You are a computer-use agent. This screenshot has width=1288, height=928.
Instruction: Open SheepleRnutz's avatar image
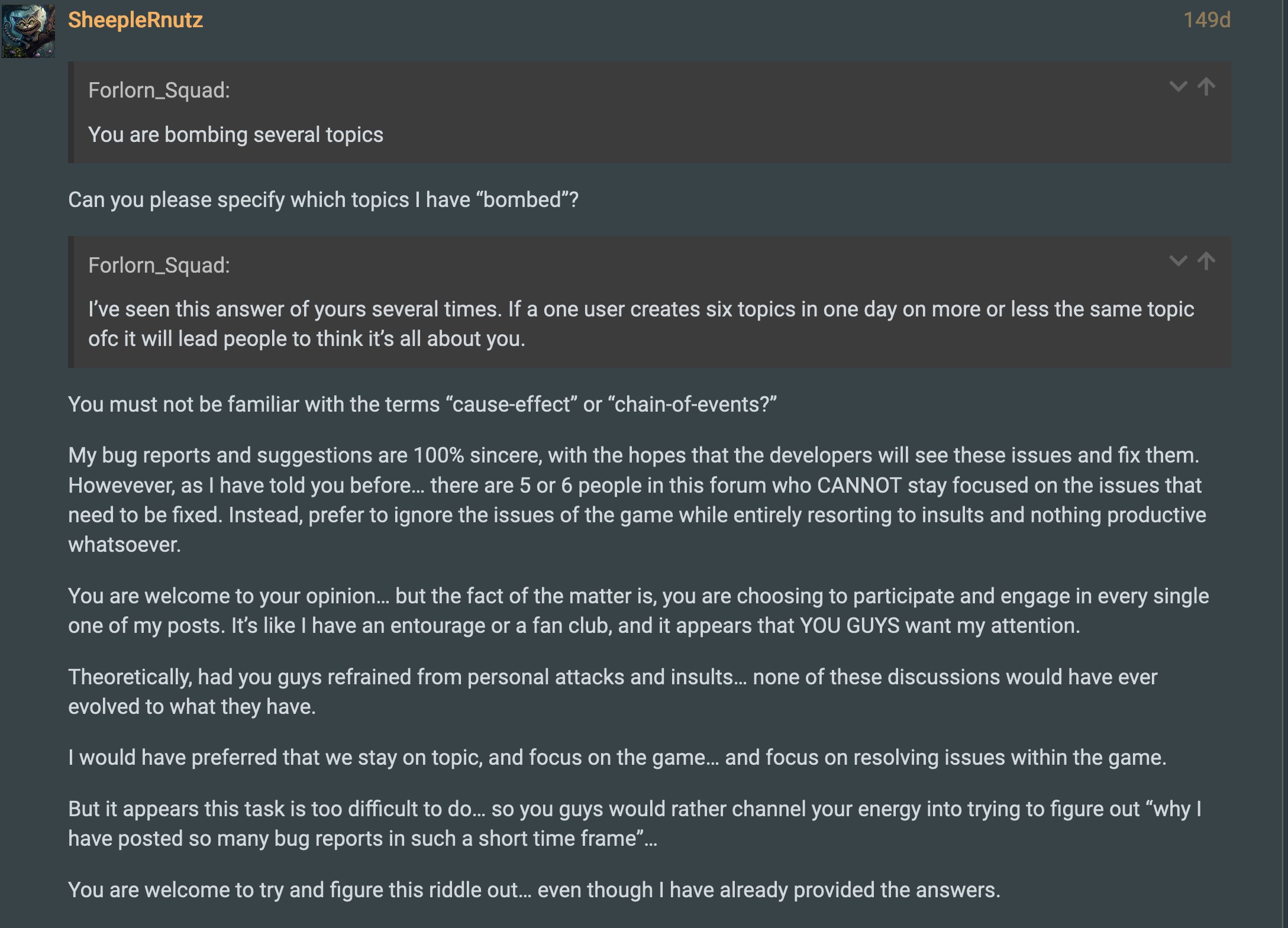pos(28,31)
